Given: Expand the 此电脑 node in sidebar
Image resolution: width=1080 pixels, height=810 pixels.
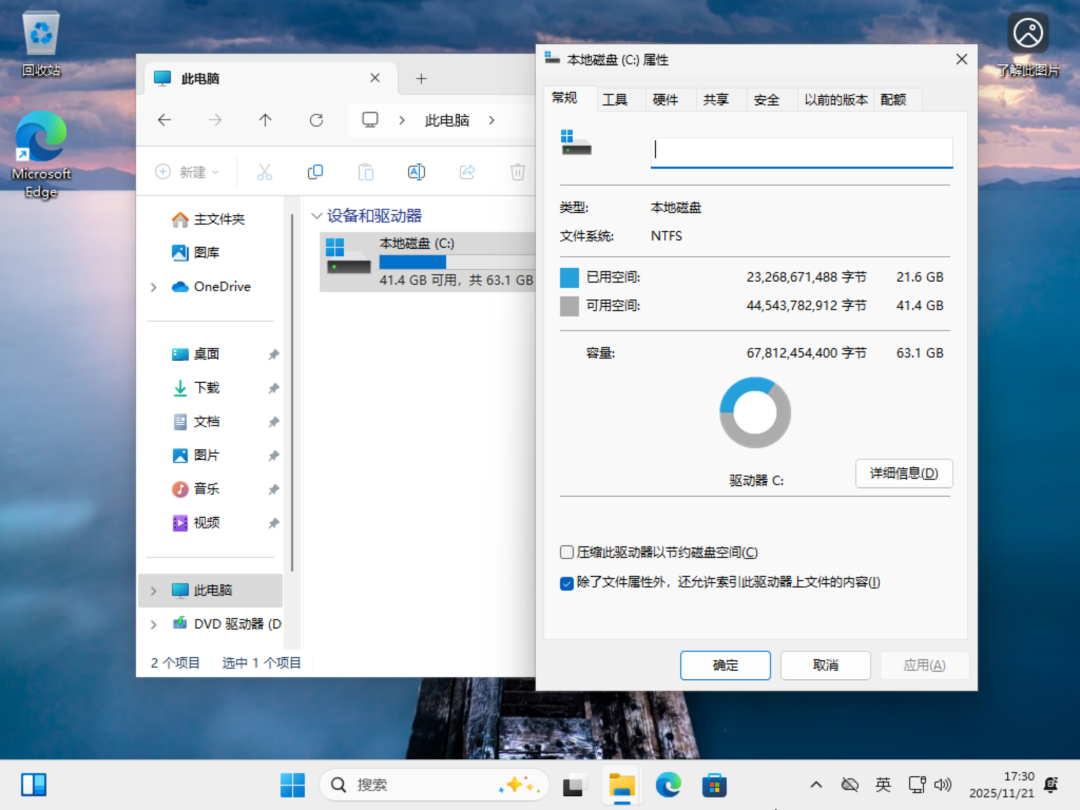Looking at the screenshot, I should [x=154, y=591].
